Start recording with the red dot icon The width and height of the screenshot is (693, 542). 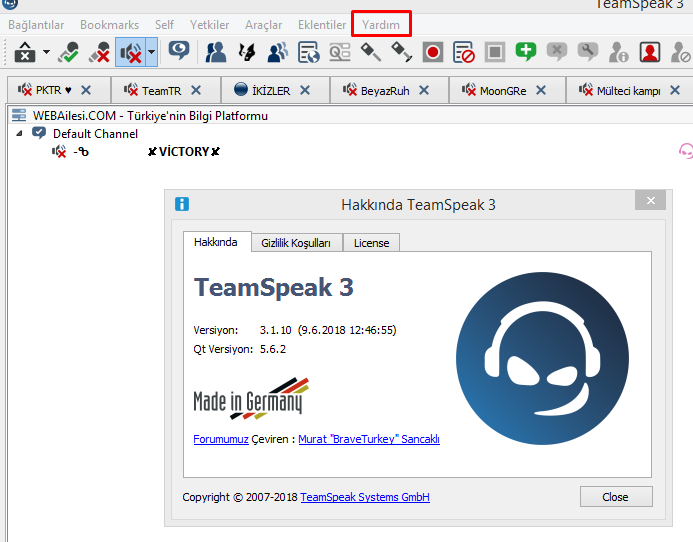(433, 53)
